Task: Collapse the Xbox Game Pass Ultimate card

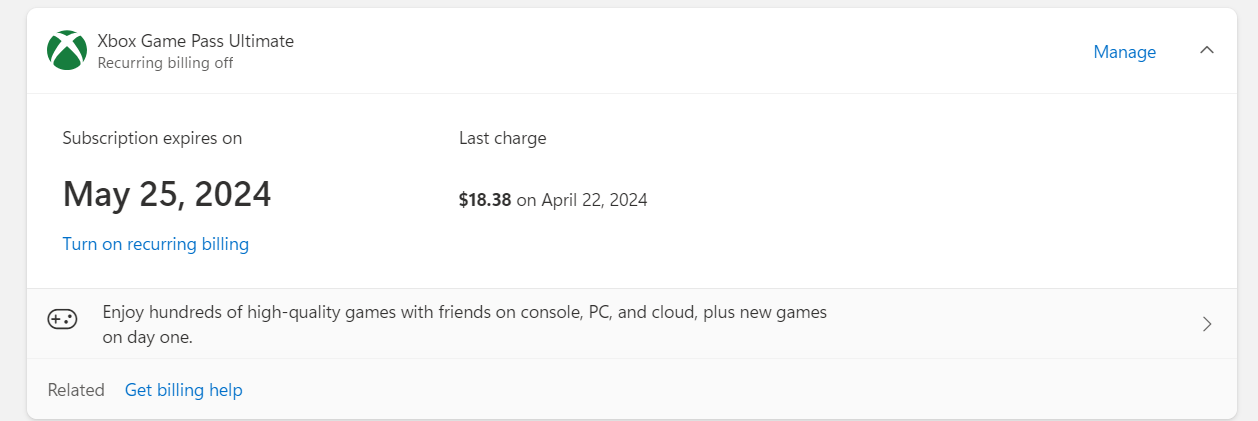Action: [x=1207, y=51]
